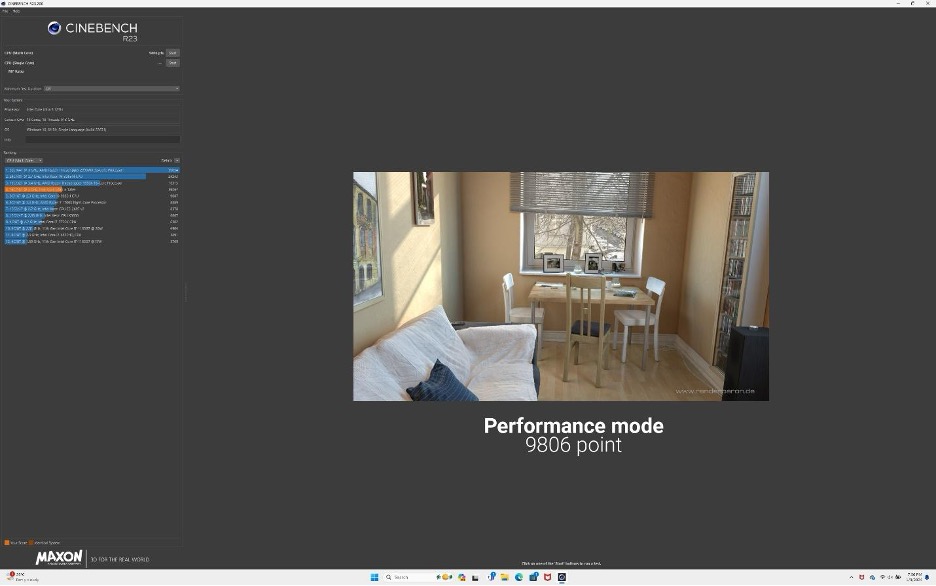The image size is (936, 586).
Task: Open the Help menu
Action: (x=16, y=11)
